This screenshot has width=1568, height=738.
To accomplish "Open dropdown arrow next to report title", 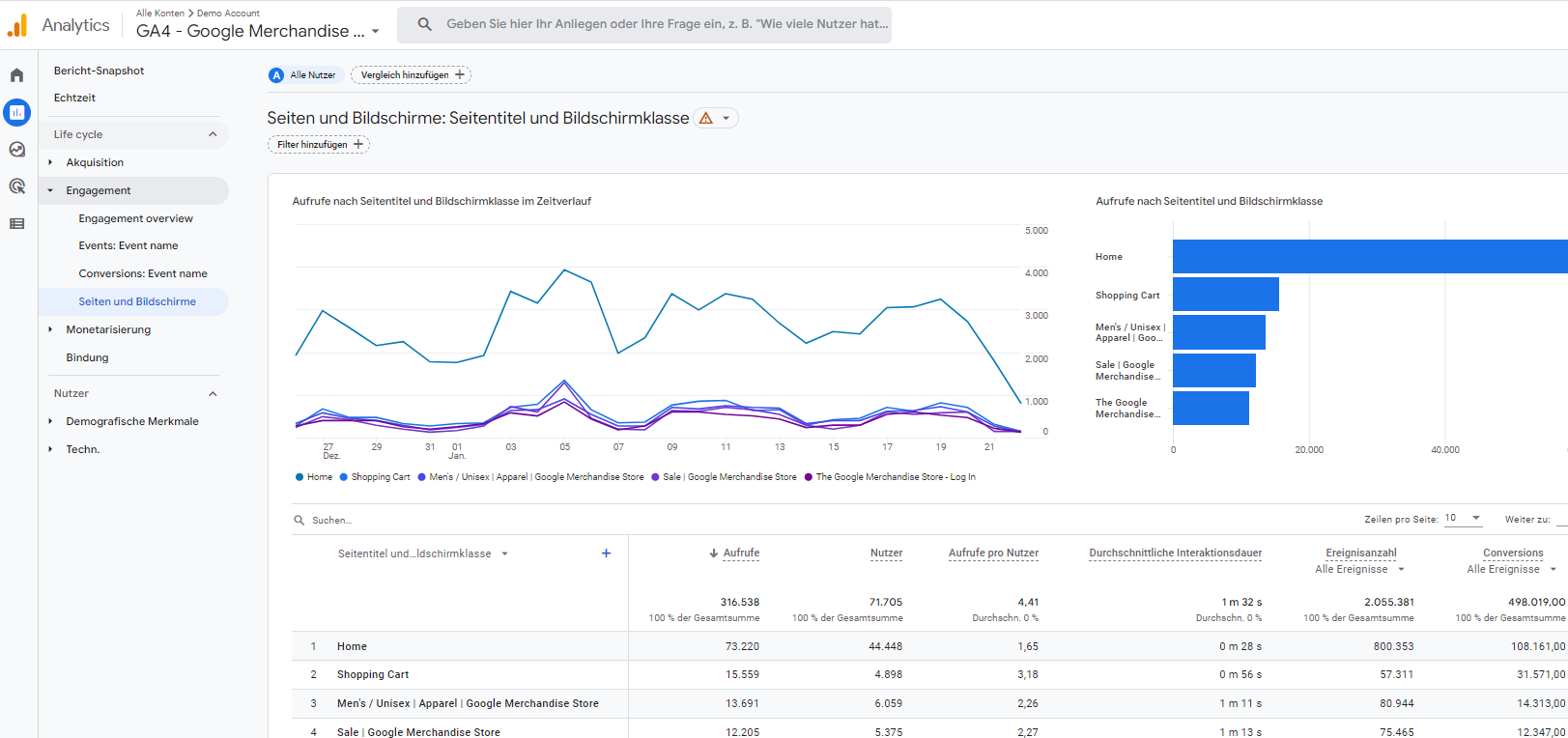I will [x=727, y=118].
